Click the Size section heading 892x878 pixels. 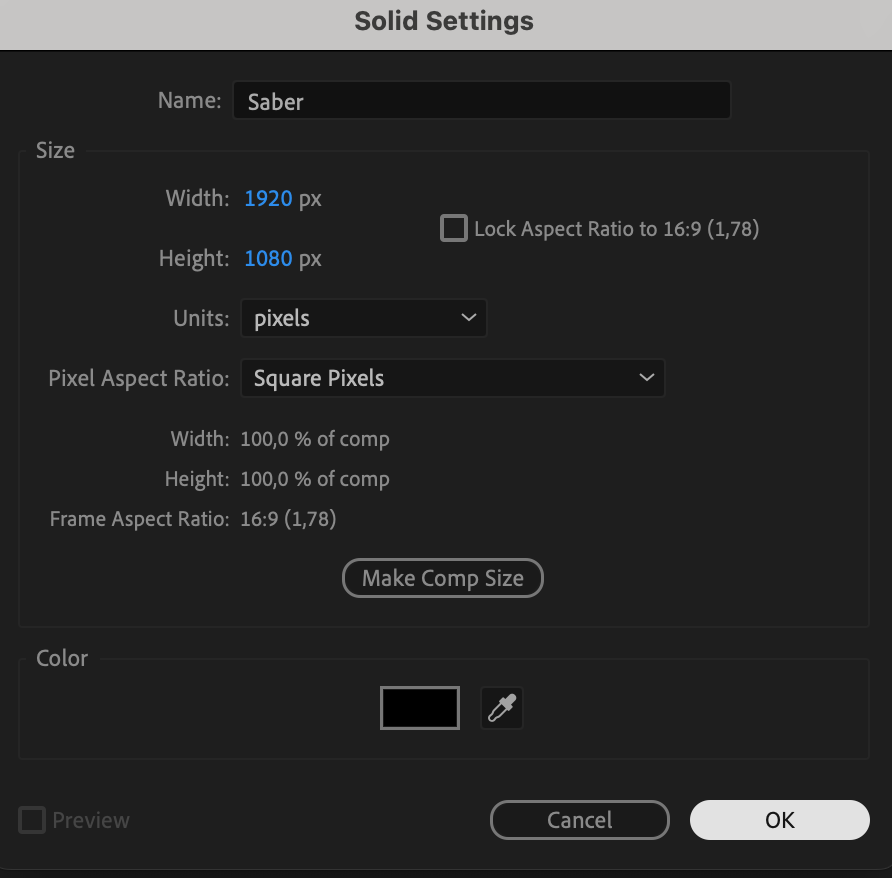(55, 151)
